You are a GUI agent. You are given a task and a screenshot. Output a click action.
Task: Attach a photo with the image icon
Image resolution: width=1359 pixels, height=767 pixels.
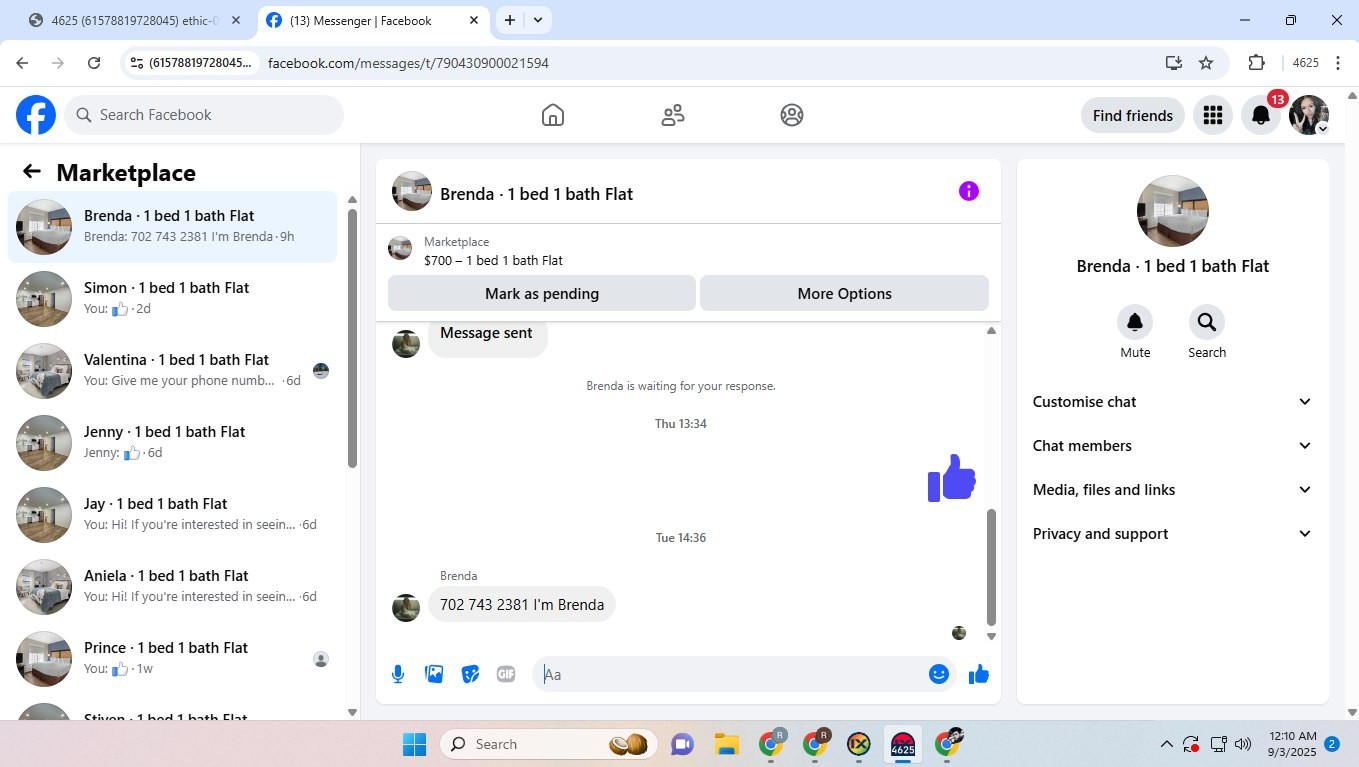pos(434,674)
